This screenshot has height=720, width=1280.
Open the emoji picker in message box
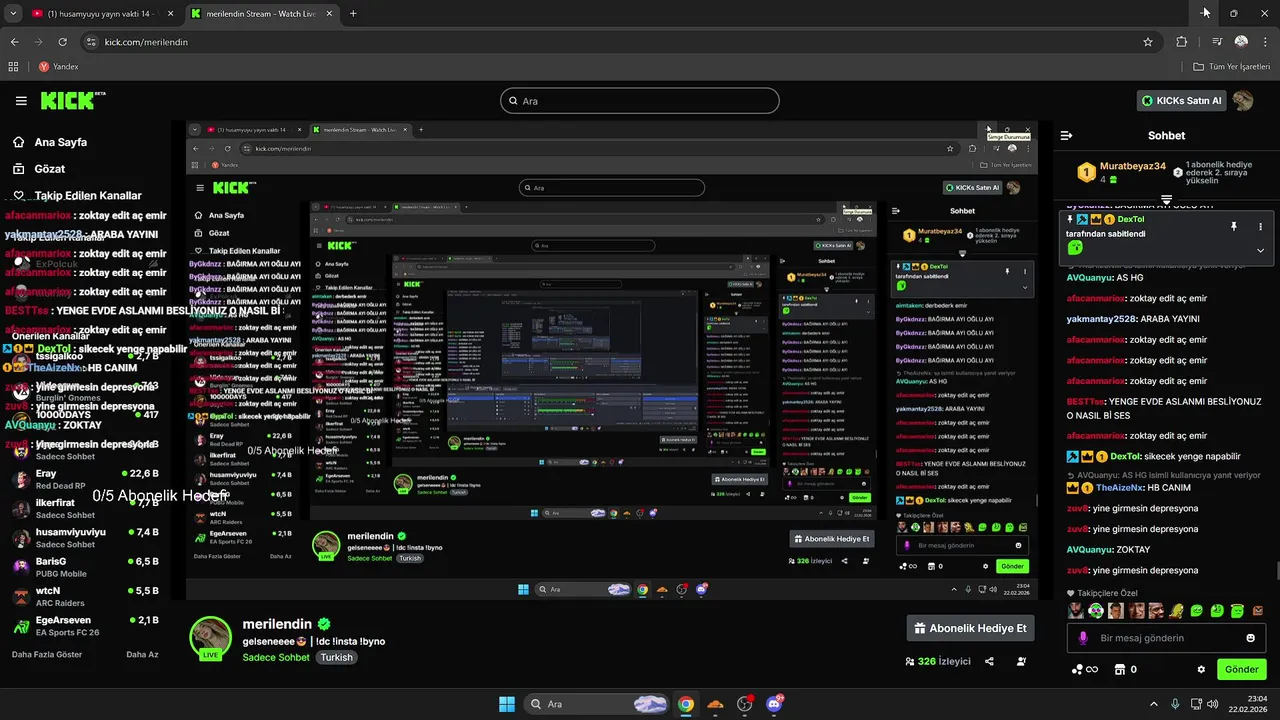pyautogui.click(x=1250, y=638)
